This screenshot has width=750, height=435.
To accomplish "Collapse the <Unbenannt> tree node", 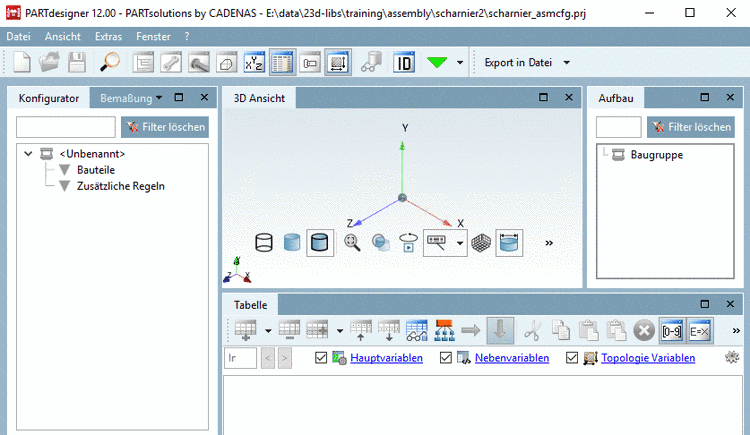I will coord(28,154).
